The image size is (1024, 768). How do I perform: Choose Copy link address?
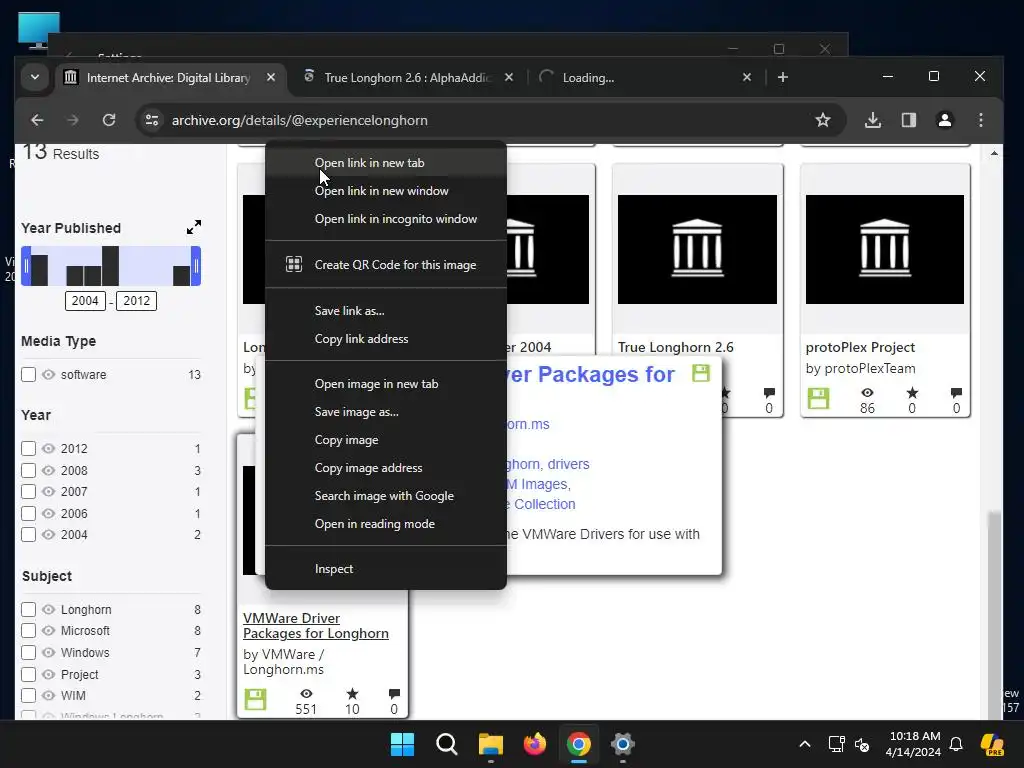[385, 339]
